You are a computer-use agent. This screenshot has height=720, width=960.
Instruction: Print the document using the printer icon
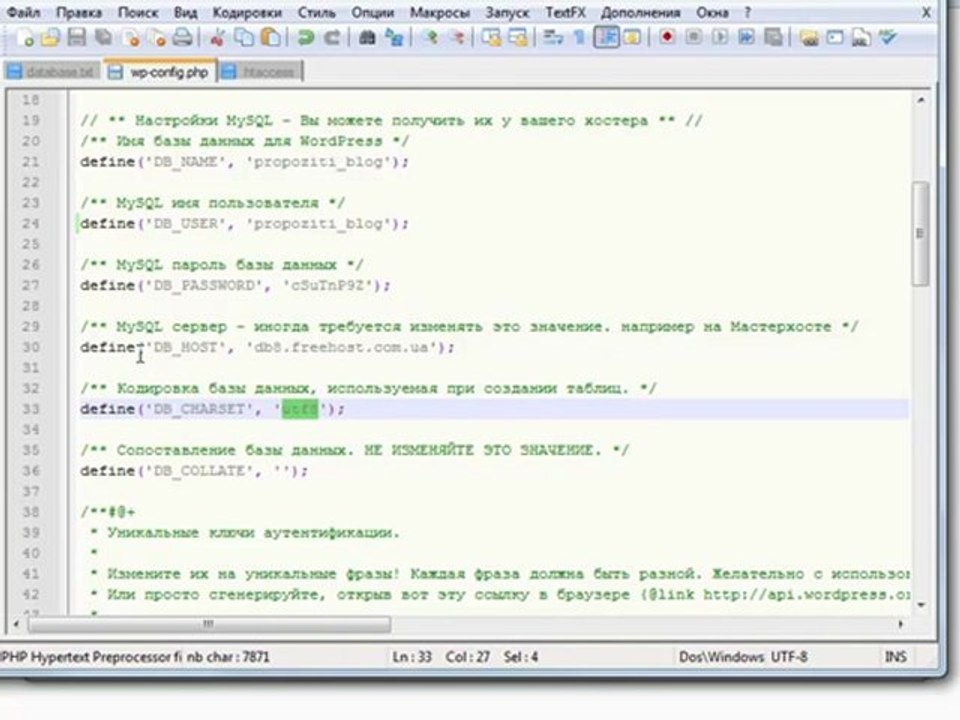[182, 38]
